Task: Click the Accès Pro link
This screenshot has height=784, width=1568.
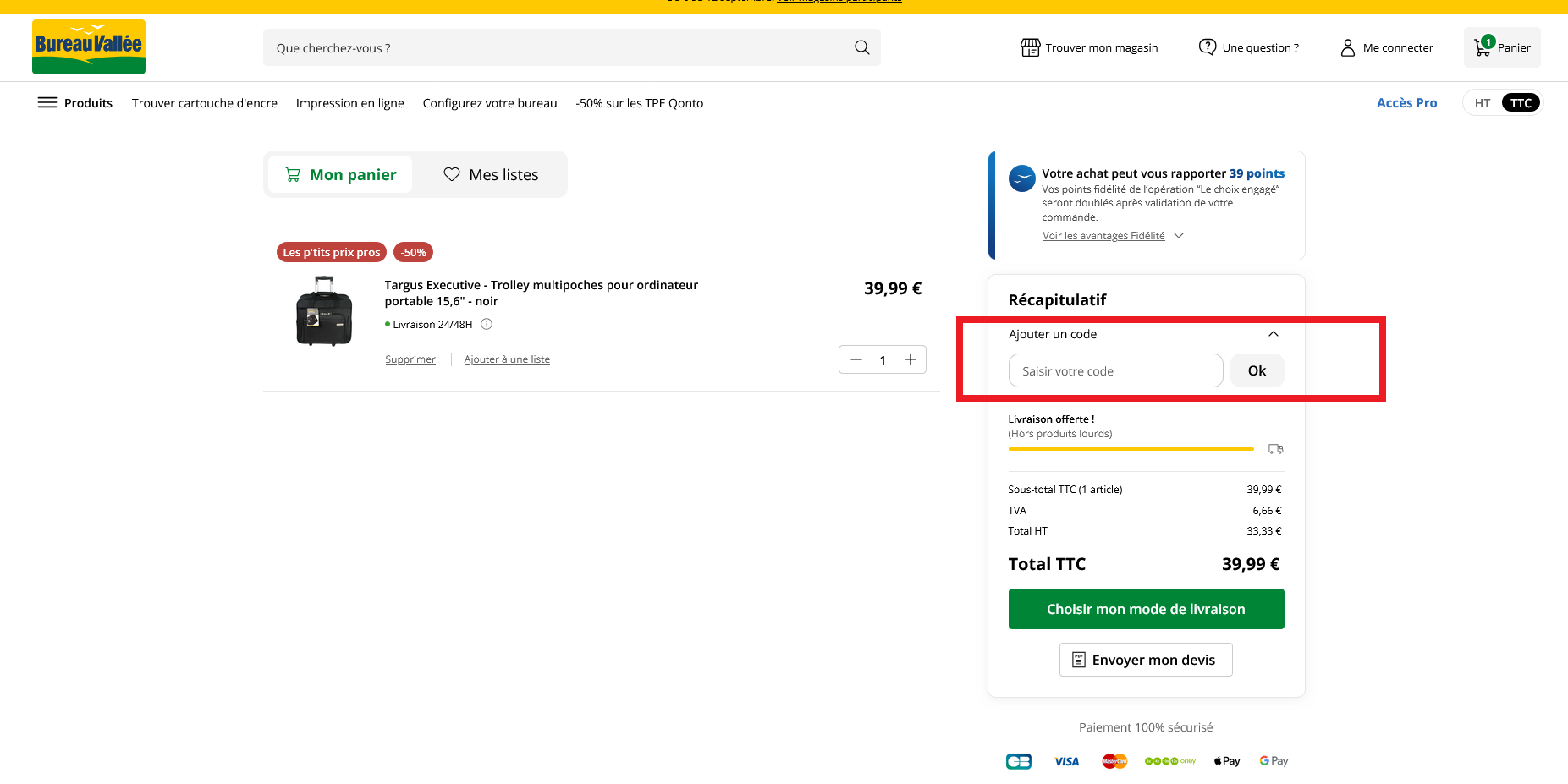Action: (x=1406, y=103)
